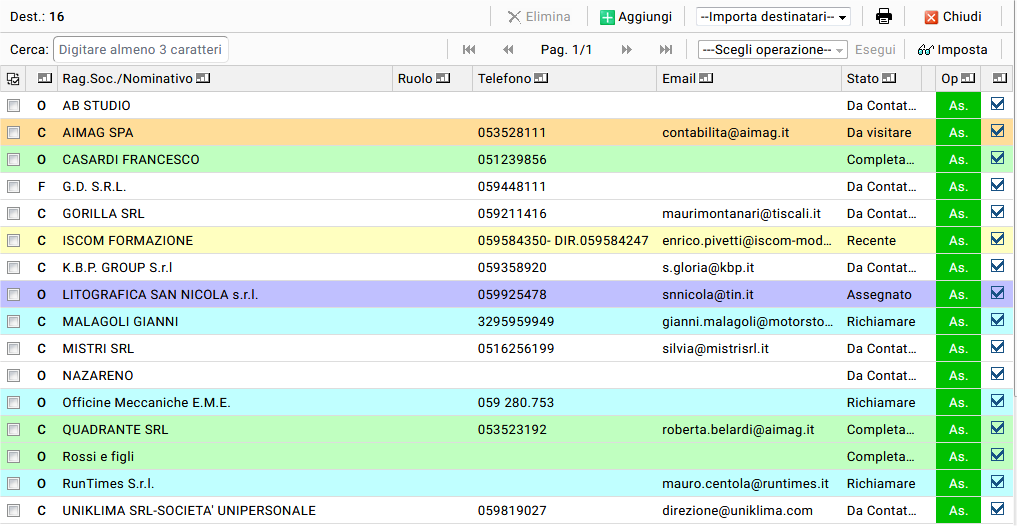Screen dimensions: 1017x526
Task: Untick blue checkmark on NAZARENO row
Action: pos(998,374)
